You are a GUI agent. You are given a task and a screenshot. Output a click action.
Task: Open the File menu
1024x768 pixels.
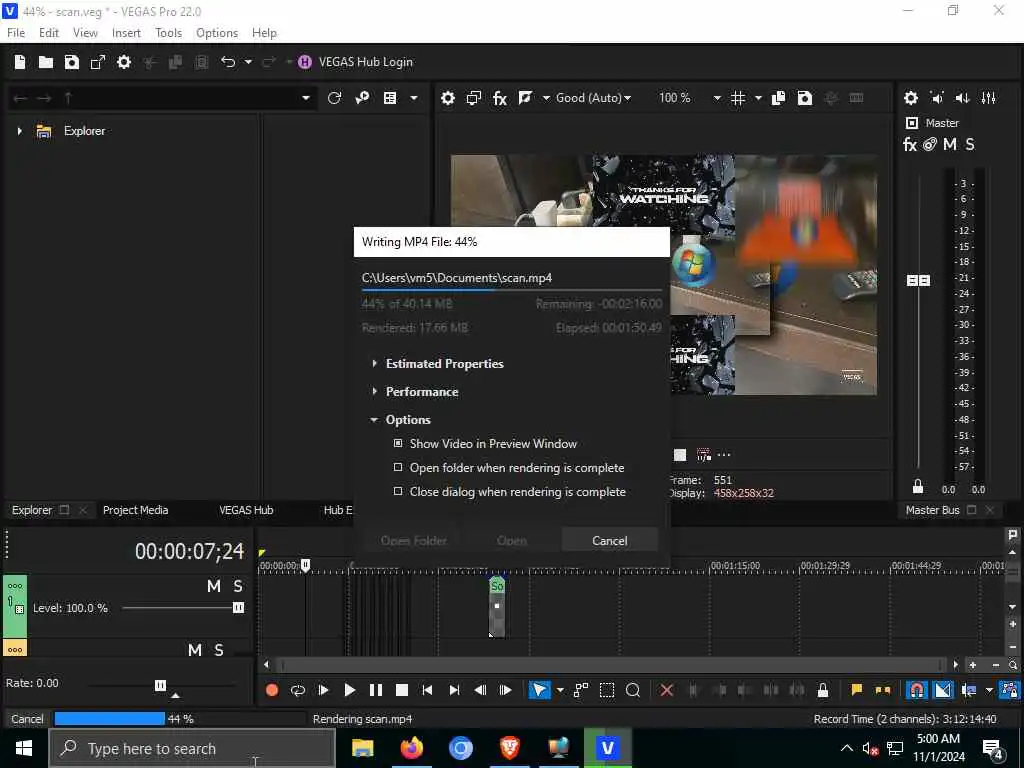(x=16, y=33)
